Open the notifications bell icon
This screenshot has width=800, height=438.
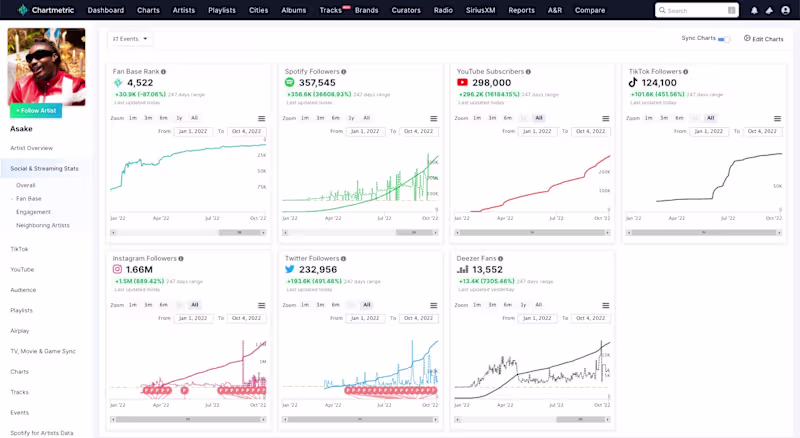point(754,10)
